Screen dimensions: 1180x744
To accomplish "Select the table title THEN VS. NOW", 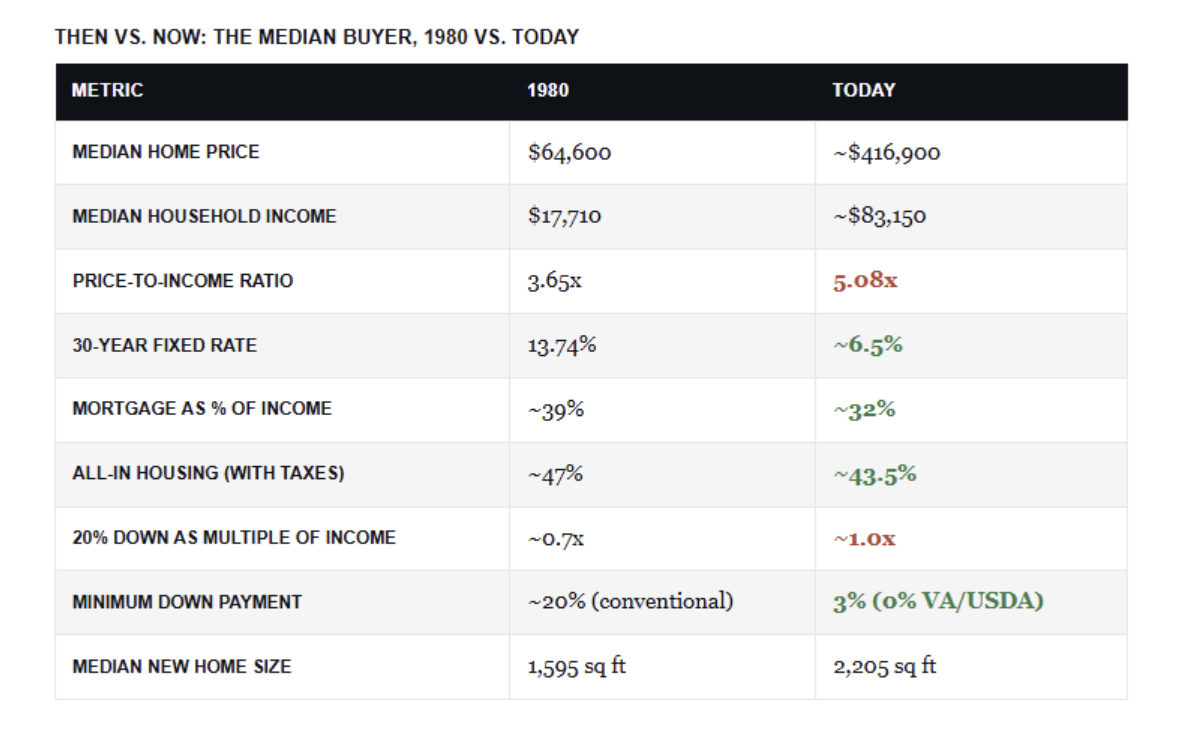I will coord(317,37).
